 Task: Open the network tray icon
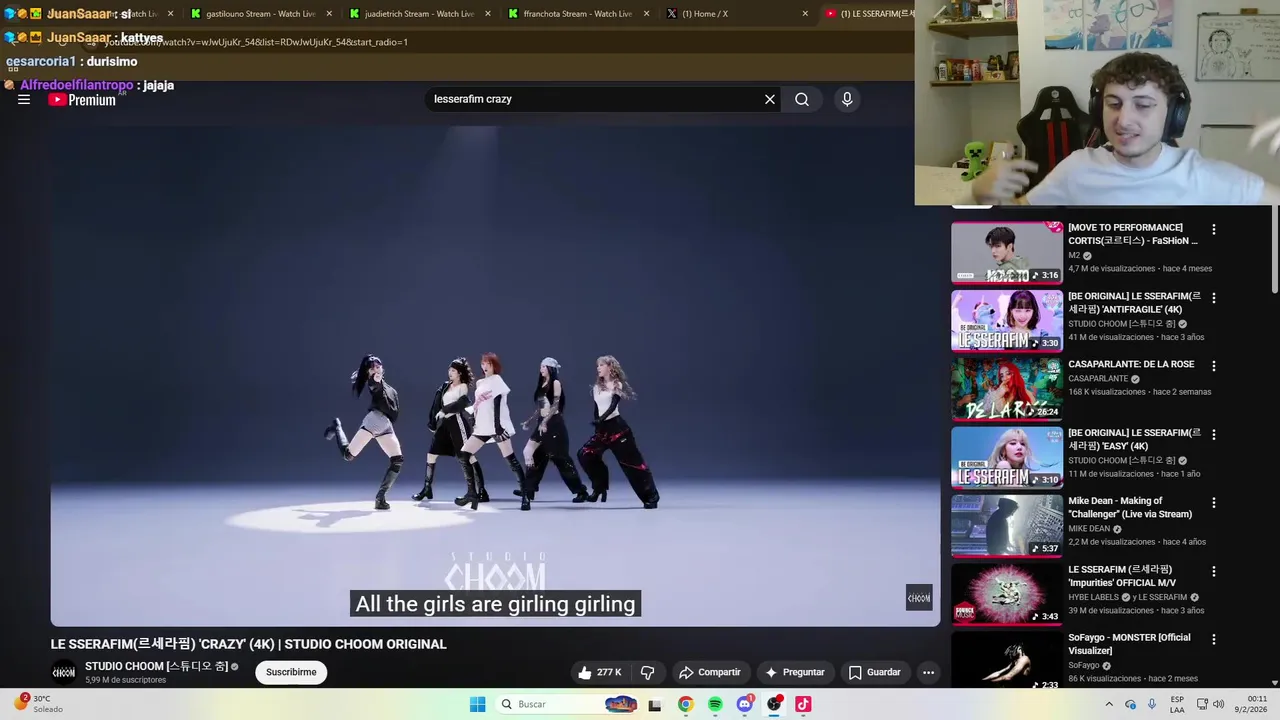(1203, 704)
